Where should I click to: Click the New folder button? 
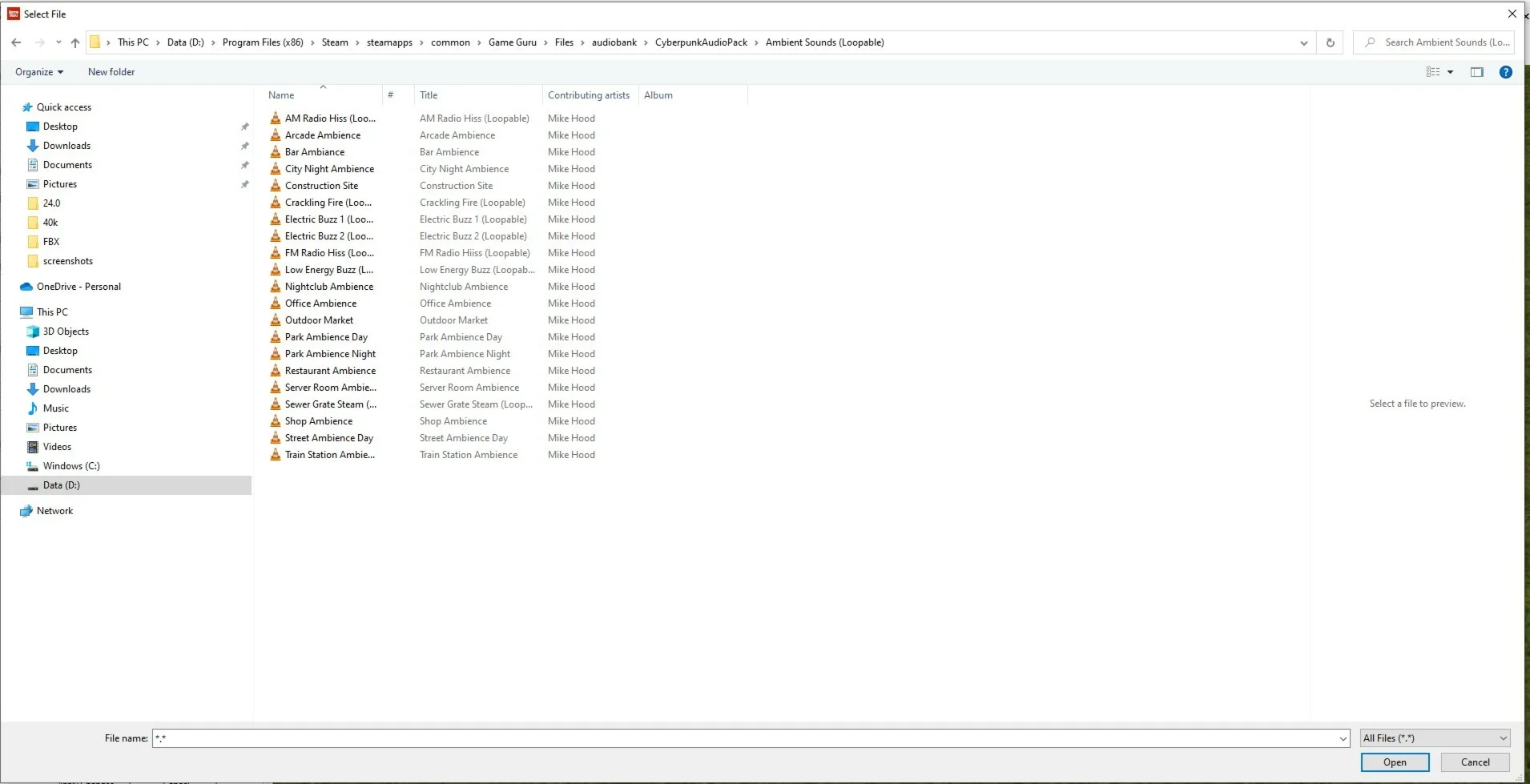[x=111, y=72]
